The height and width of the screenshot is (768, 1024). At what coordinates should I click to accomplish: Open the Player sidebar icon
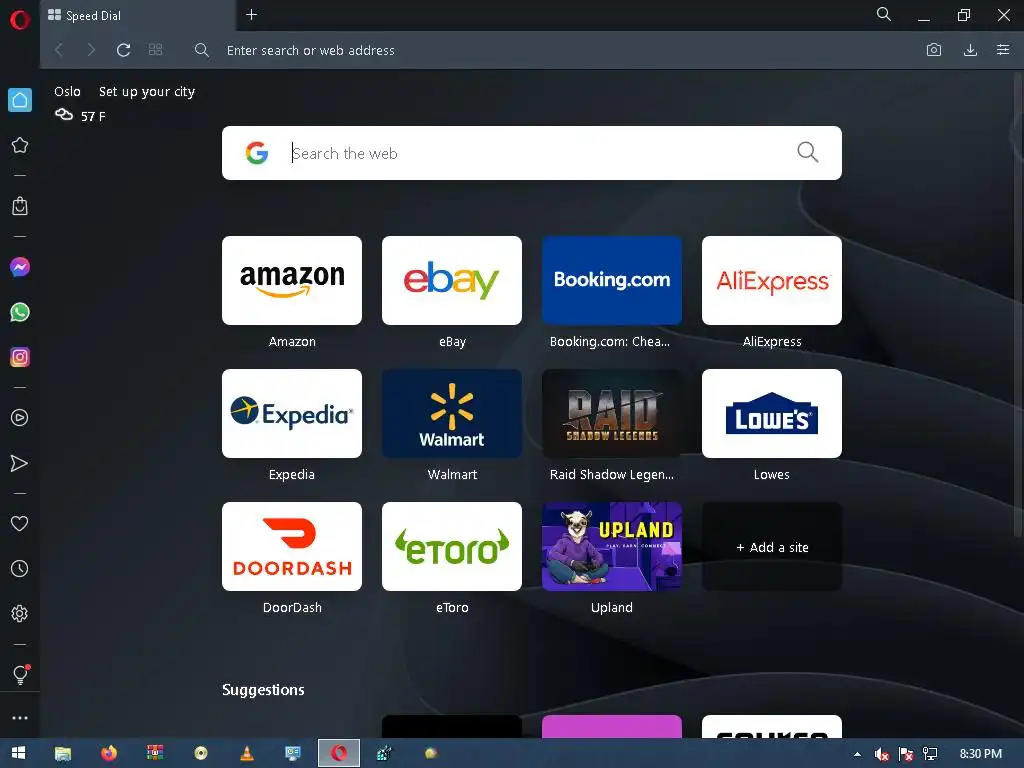pyautogui.click(x=20, y=418)
